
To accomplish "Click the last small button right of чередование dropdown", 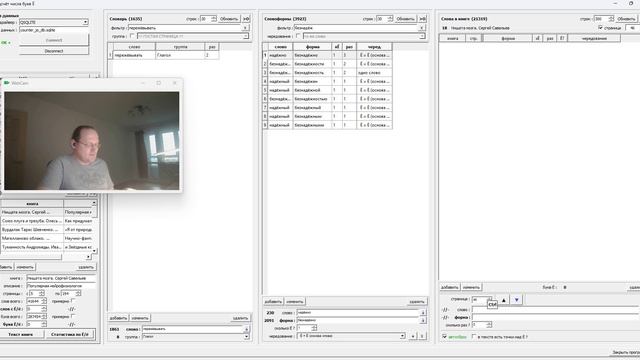I will [422, 336].
